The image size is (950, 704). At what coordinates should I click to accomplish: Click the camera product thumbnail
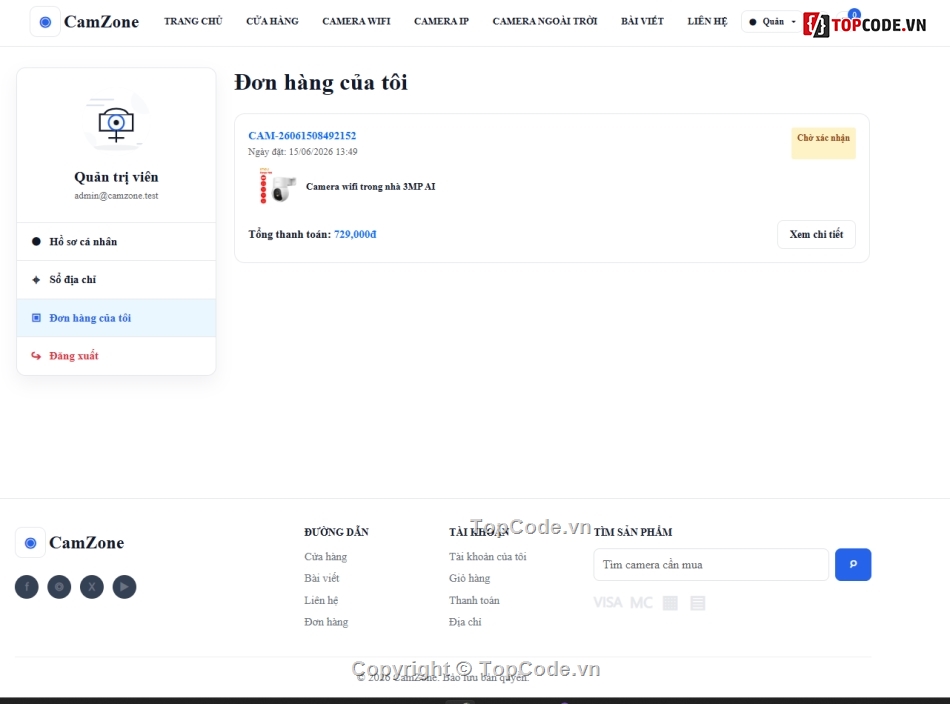(277, 186)
